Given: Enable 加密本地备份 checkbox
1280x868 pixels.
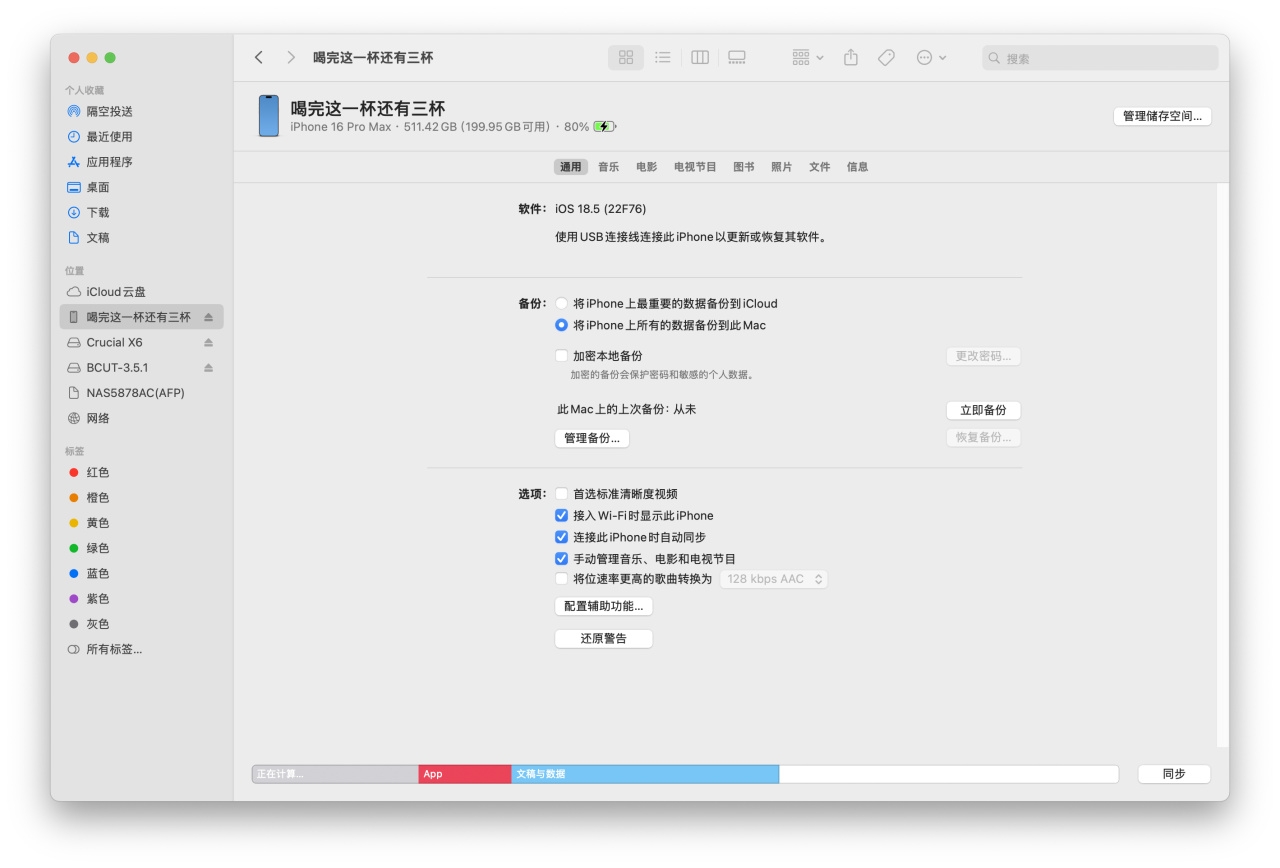Looking at the screenshot, I should click(x=562, y=356).
